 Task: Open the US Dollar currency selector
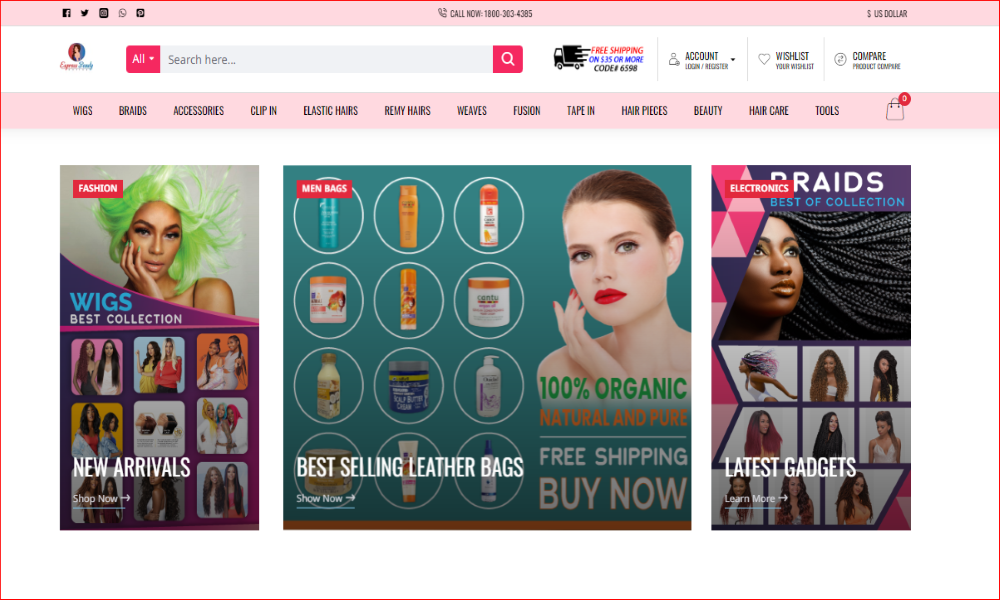887,13
